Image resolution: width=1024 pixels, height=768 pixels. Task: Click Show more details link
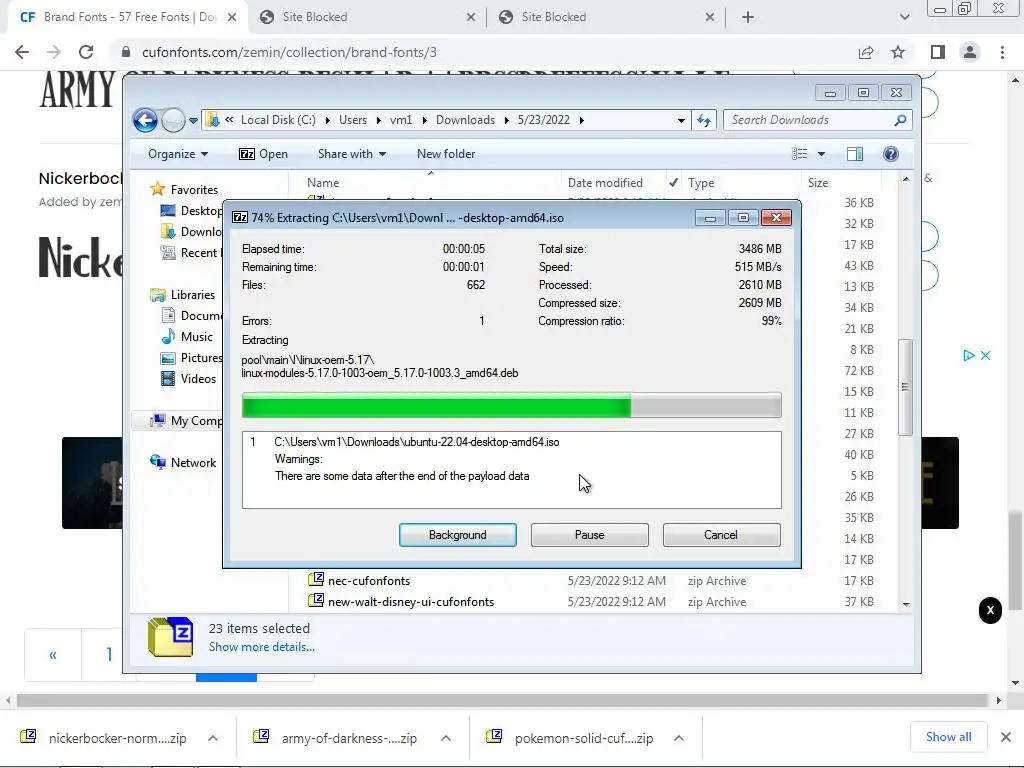pos(261,647)
